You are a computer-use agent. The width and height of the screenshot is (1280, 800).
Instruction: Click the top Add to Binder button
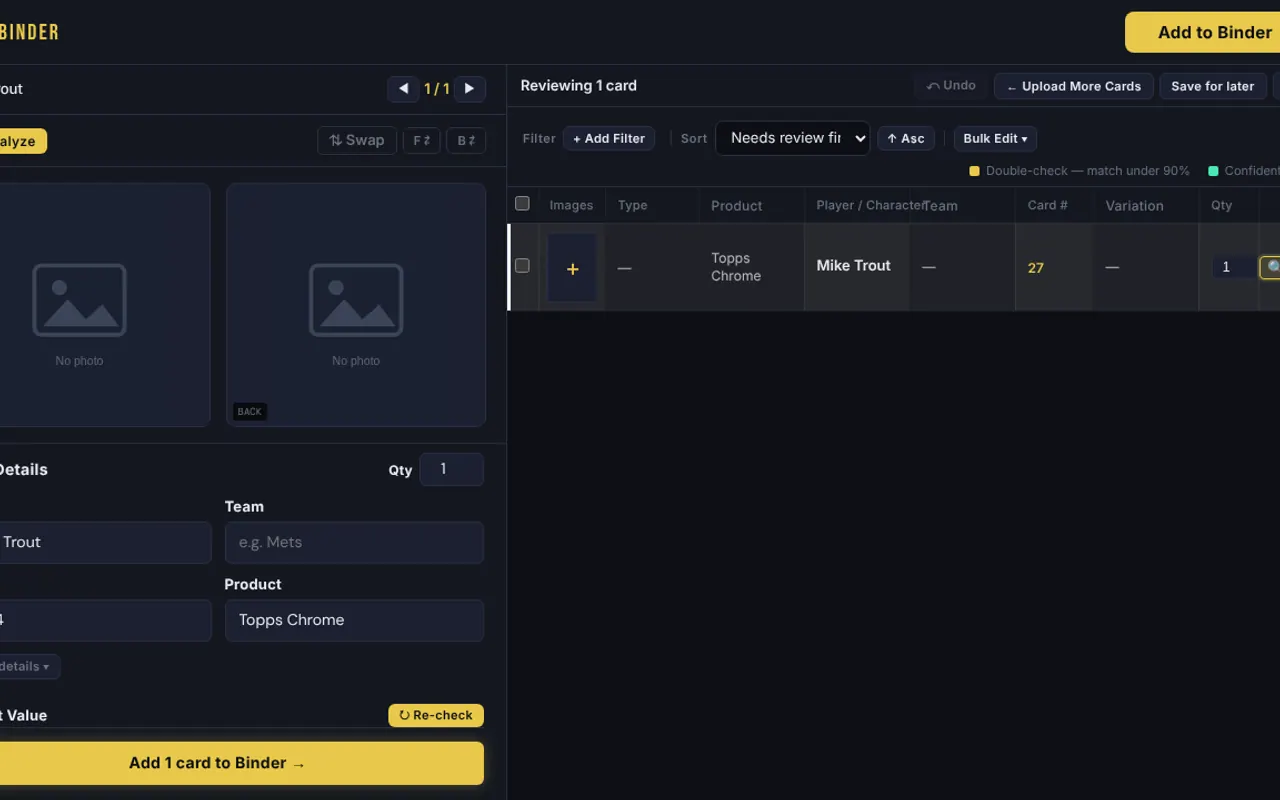1203,32
